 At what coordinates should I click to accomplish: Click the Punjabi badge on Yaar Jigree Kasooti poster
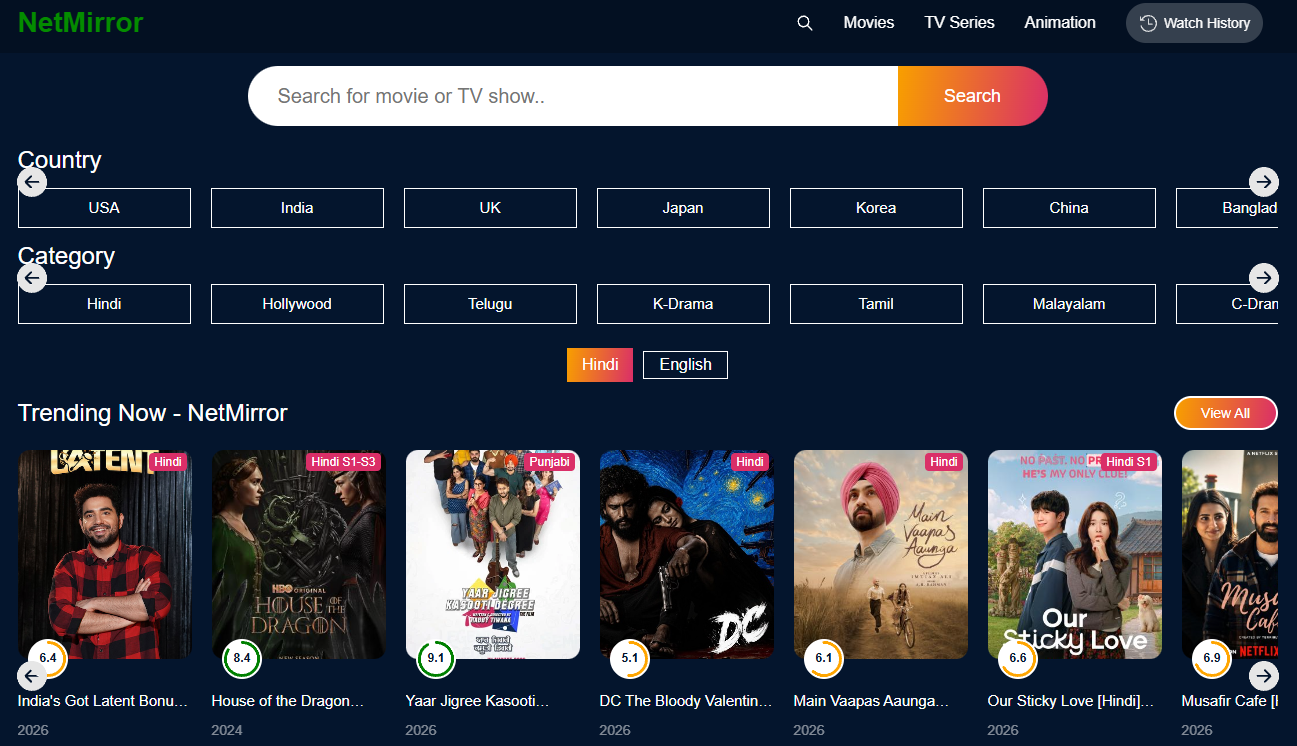point(549,462)
